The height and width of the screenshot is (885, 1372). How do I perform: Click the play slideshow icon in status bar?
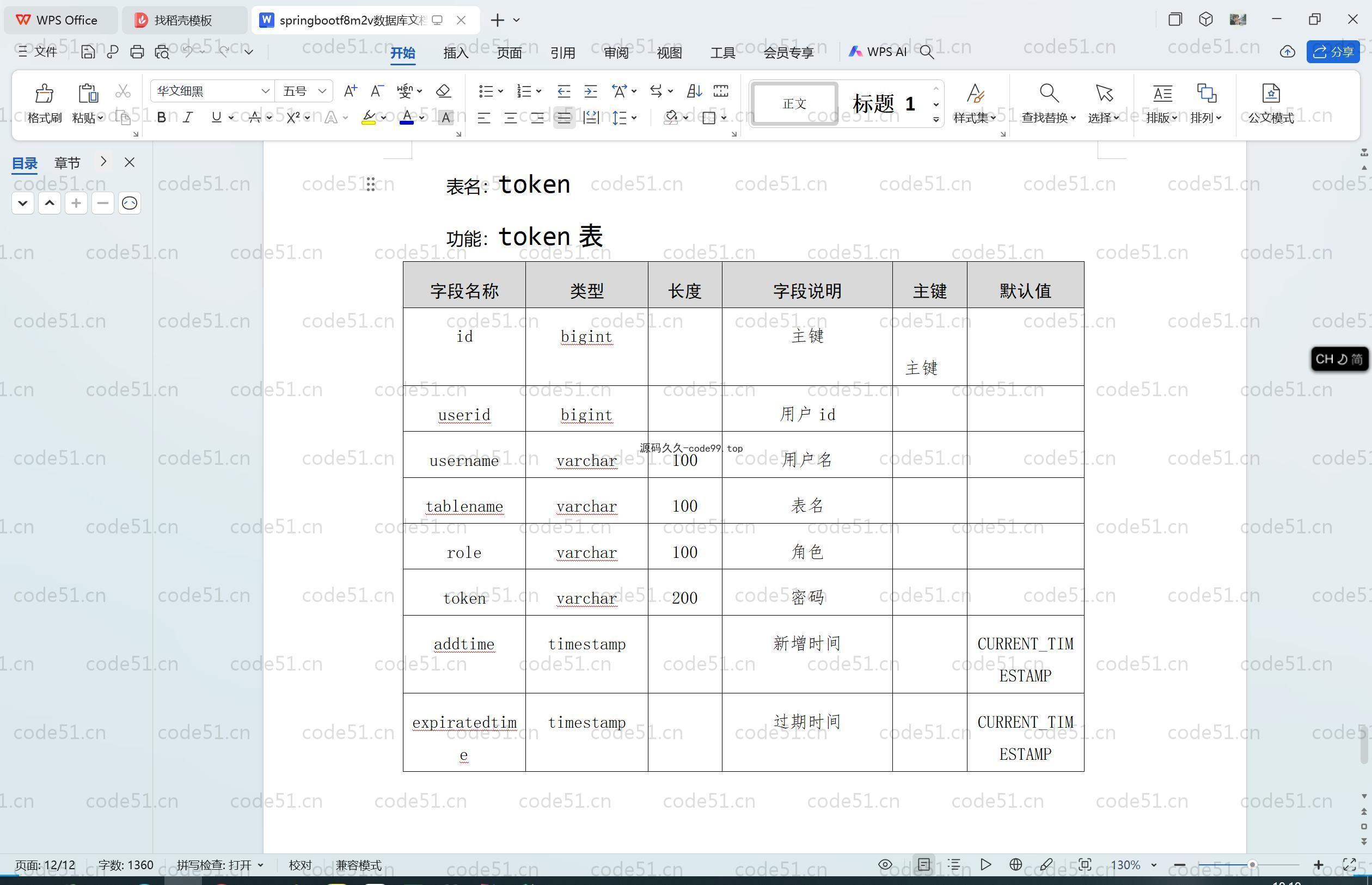985,864
